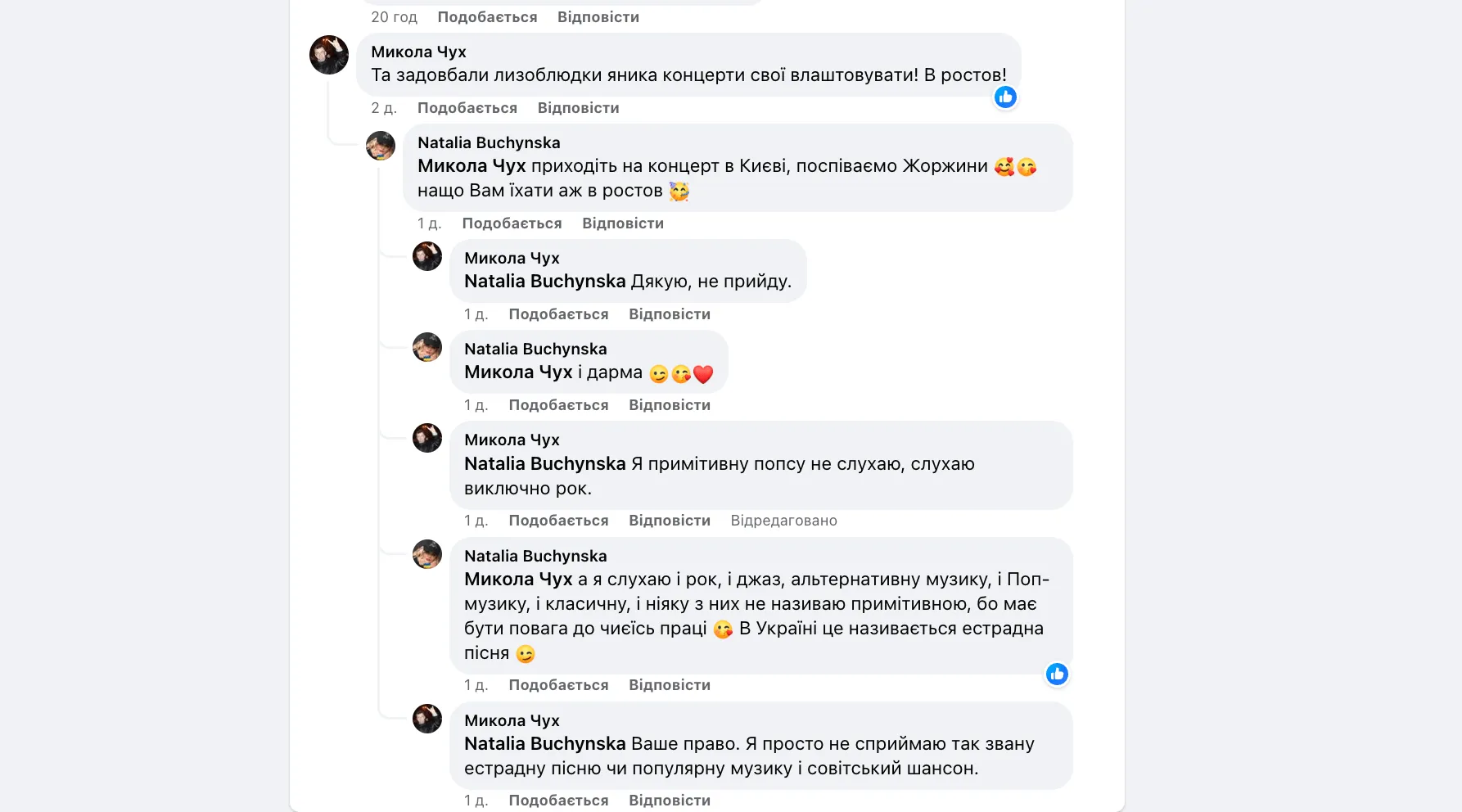The width and height of the screenshot is (1462, 812).
Task: Click Микола Чух's avatar beside 'Дякую, не прийду' reply
Action: click(427, 256)
